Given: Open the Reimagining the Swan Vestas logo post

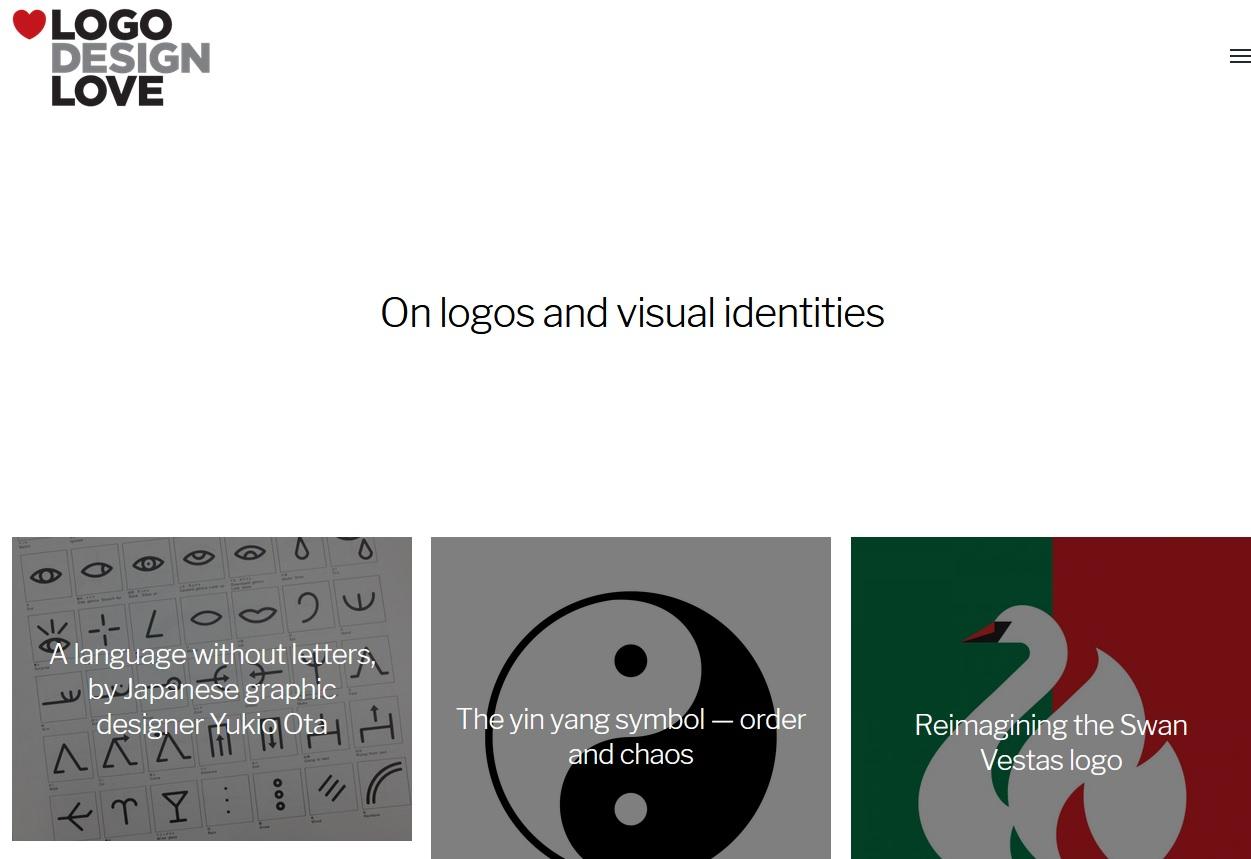Looking at the screenshot, I should [x=1050, y=742].
